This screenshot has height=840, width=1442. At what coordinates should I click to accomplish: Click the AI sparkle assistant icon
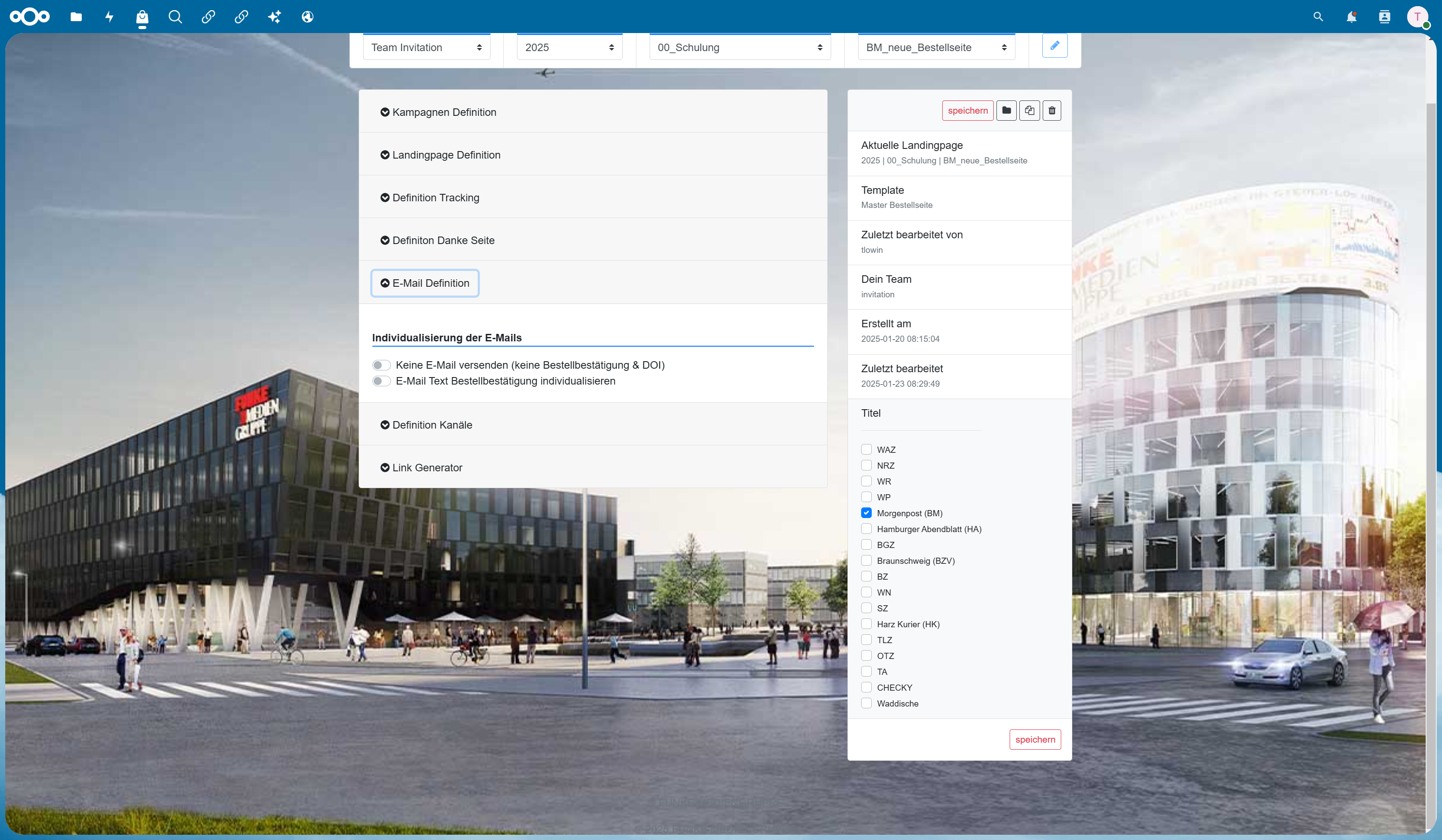point(275,17)
